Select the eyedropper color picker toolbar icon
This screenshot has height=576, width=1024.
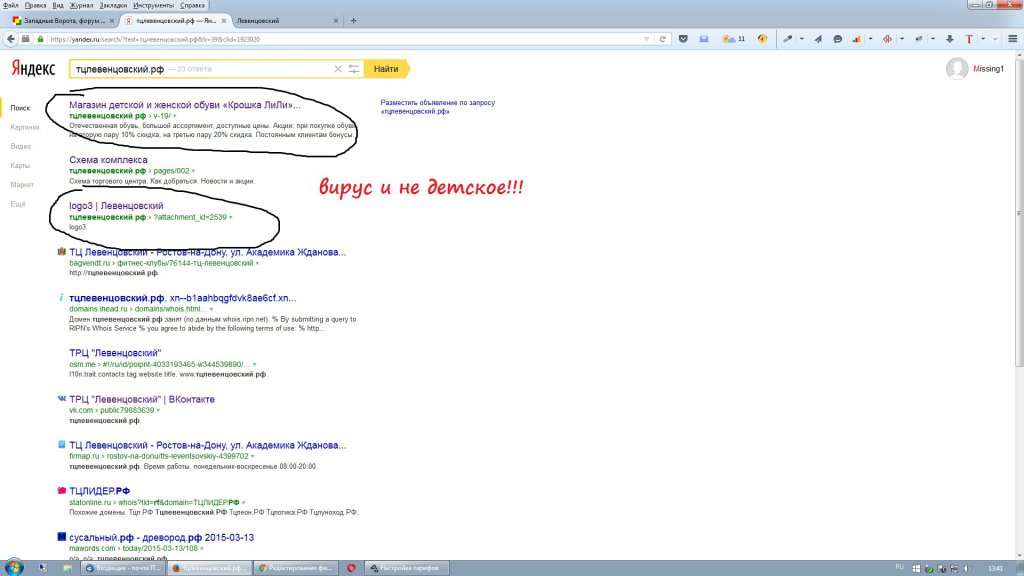(788, 39)
